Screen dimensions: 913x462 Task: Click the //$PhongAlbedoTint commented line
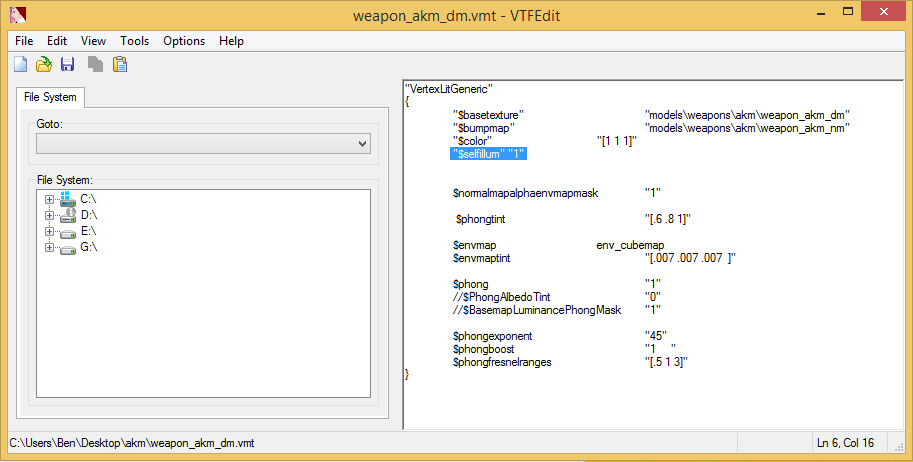coord(502,297)
